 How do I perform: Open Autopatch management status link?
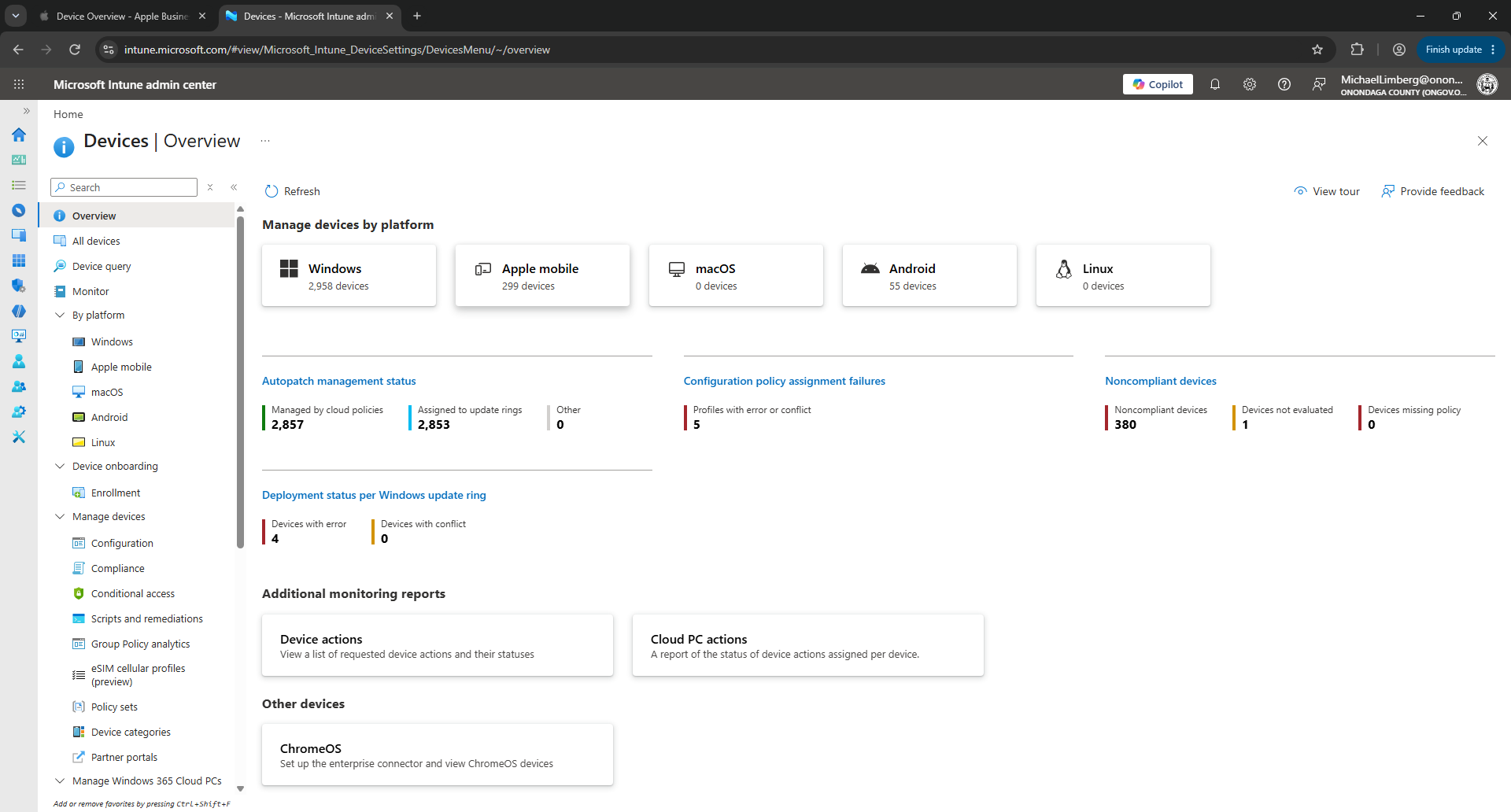point(339,381)
